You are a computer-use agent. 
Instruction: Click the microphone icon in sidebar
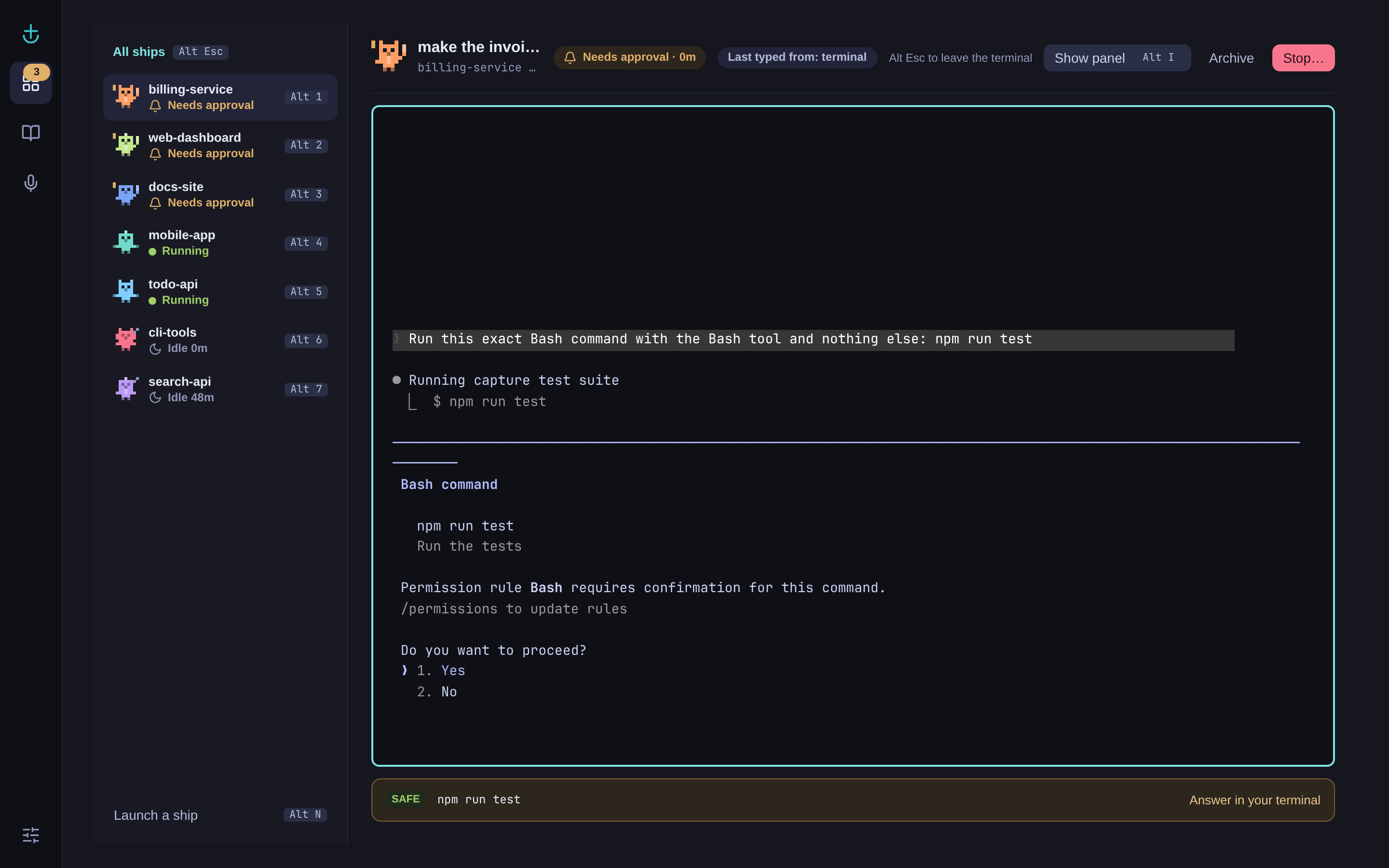point(31,183)
